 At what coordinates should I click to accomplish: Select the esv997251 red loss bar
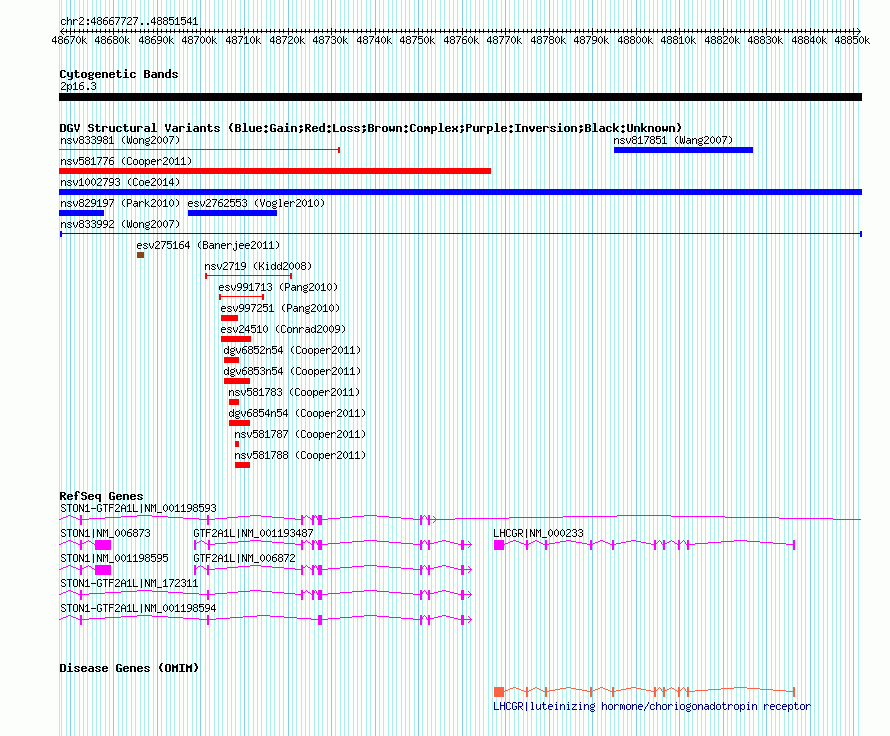point(229,318)
